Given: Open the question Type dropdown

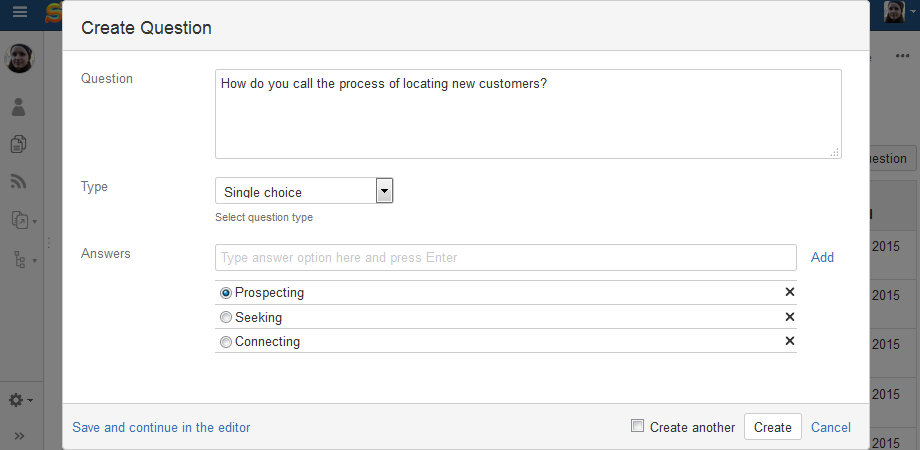Looking at the screenshot, I should point(304,191).
